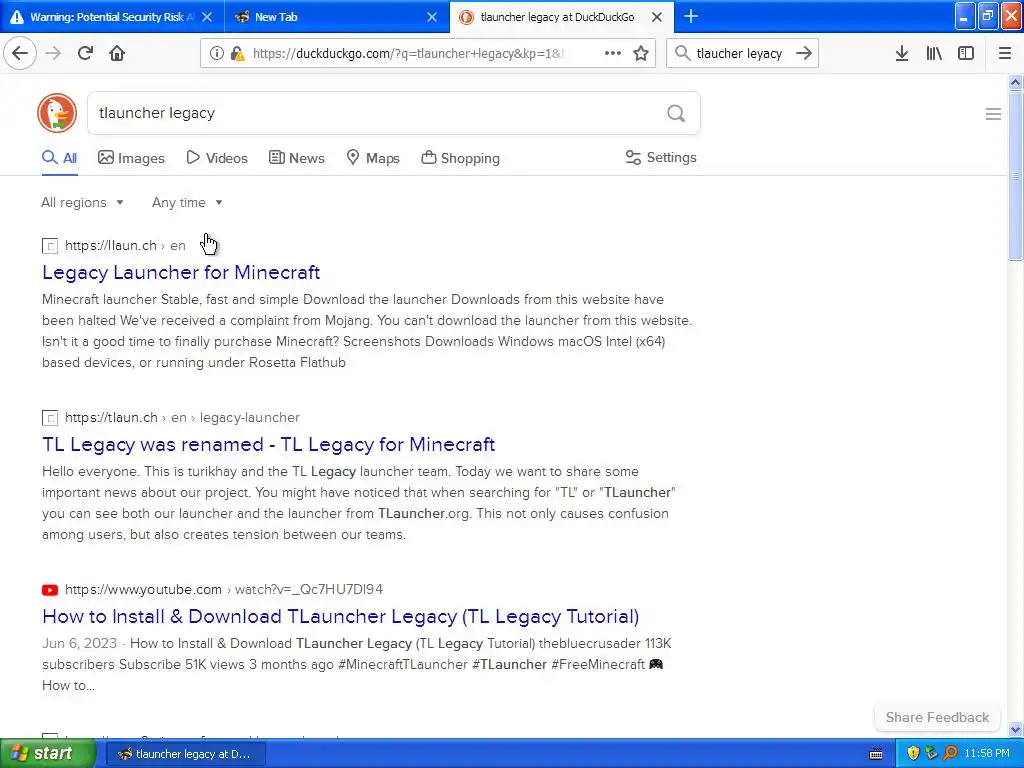Switch to the New Tab tab
Image resolution: width=1024 pixels, height=768 pixels.
click(336, 17)
